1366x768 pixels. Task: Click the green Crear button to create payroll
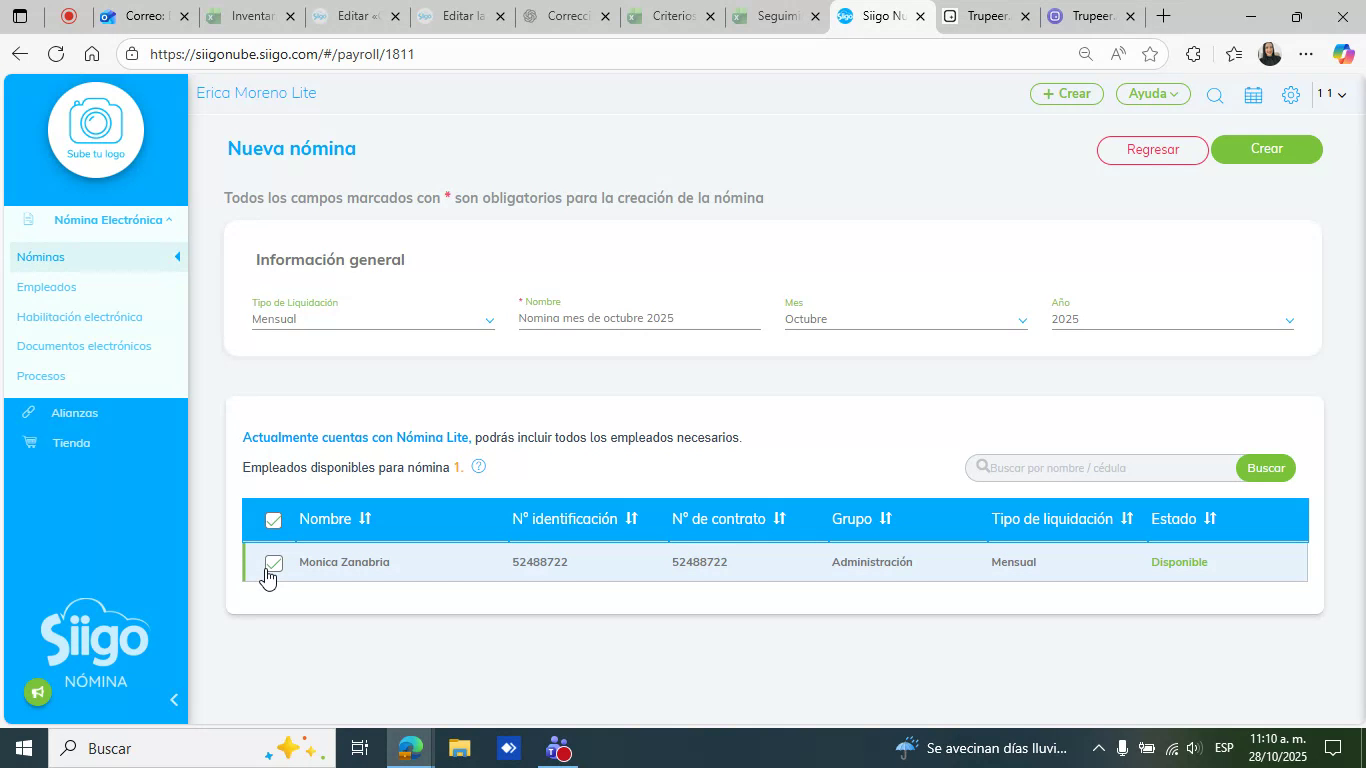[1267, 149]
